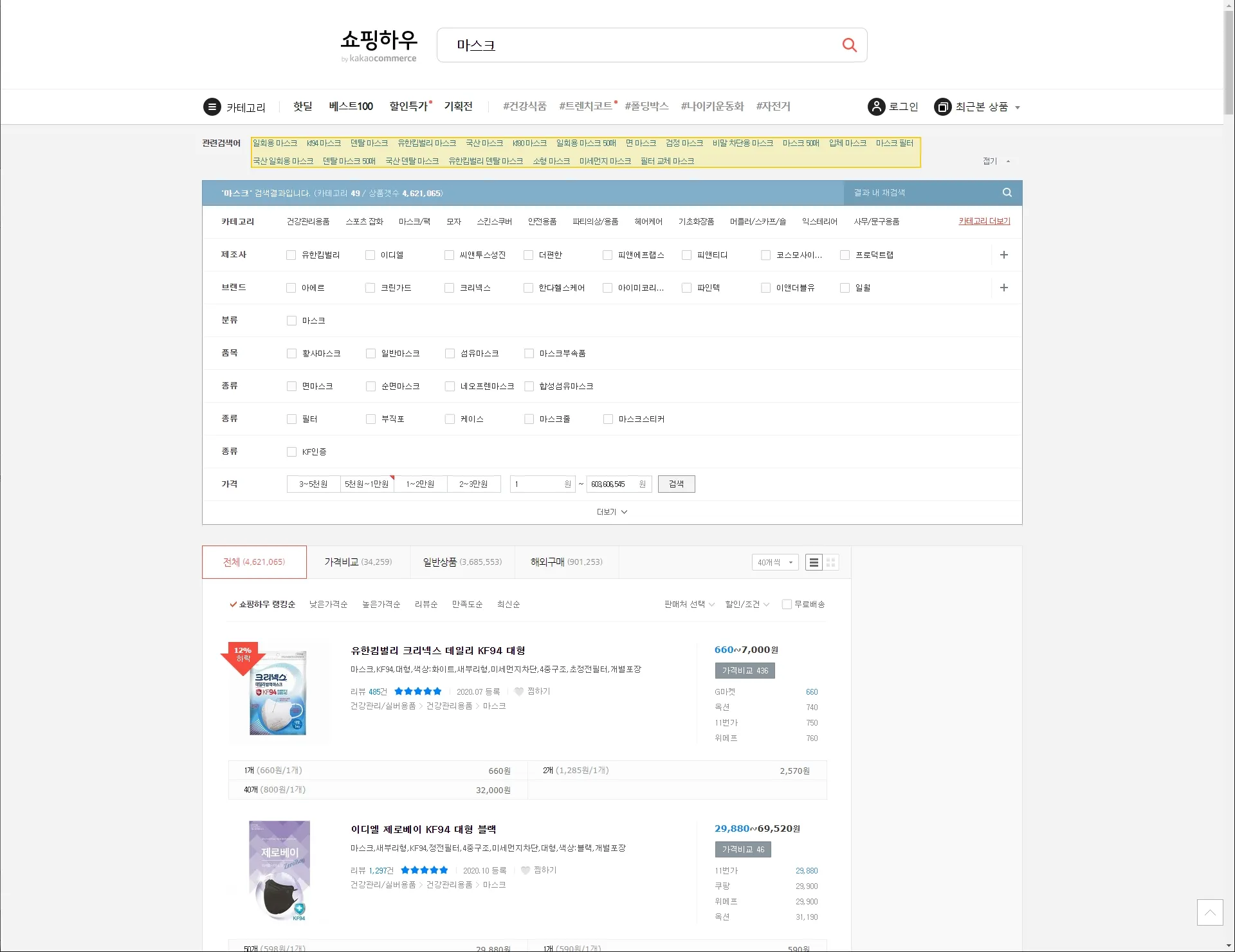Viewport: 1235px width, 952px height.
Task: Click the red search magnifier icon
Action: 849,45
